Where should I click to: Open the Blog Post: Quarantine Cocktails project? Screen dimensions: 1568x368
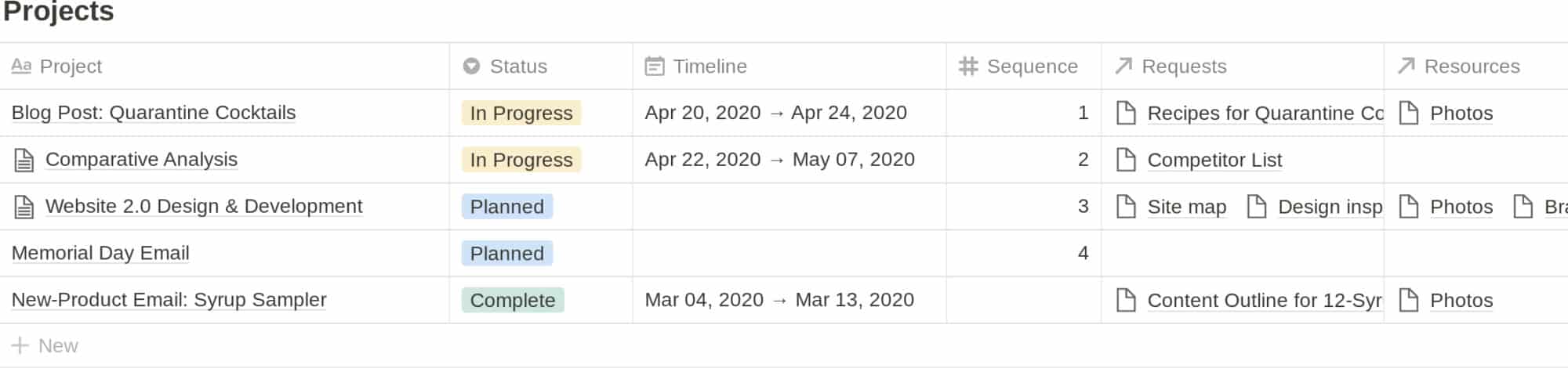pos(154,113)
